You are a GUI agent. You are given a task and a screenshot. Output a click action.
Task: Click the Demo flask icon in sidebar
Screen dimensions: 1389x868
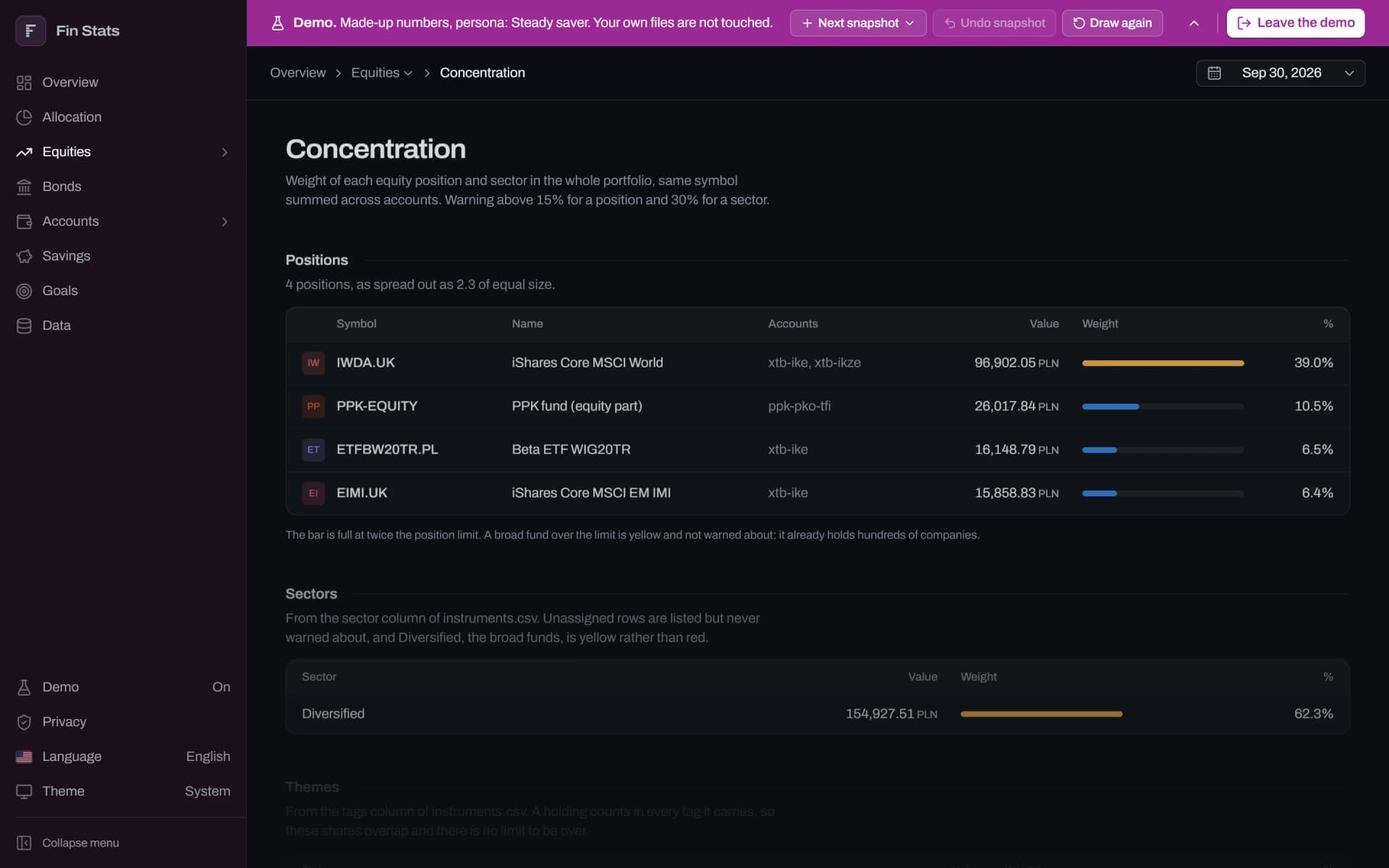(x=24, y=687)
